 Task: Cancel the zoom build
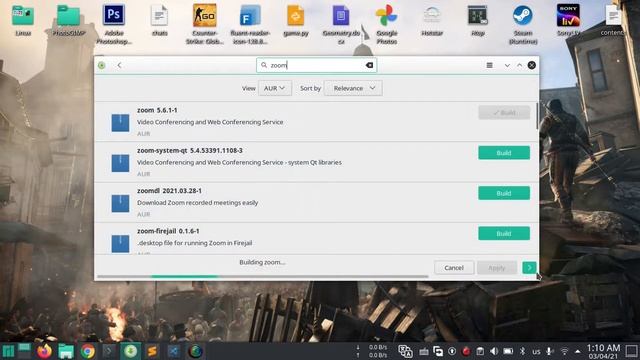point(454,268)
